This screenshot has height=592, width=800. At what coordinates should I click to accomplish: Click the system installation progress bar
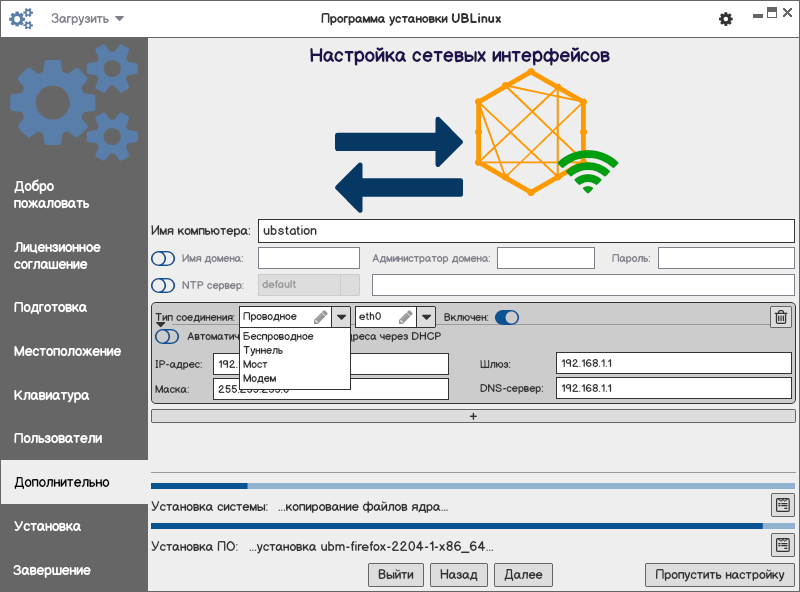coord(473,486)
